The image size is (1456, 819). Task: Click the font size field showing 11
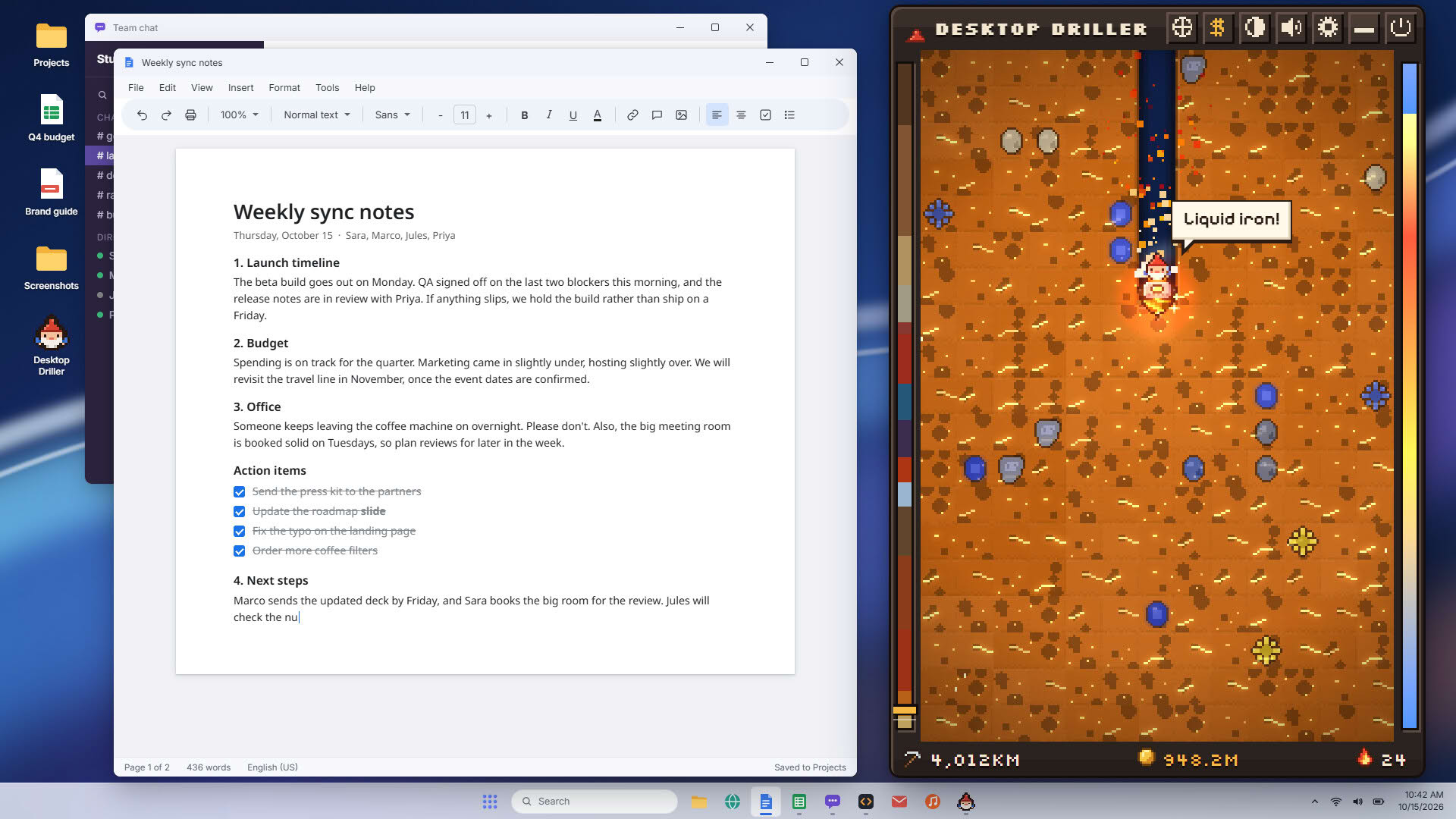[x=465, y=115]
